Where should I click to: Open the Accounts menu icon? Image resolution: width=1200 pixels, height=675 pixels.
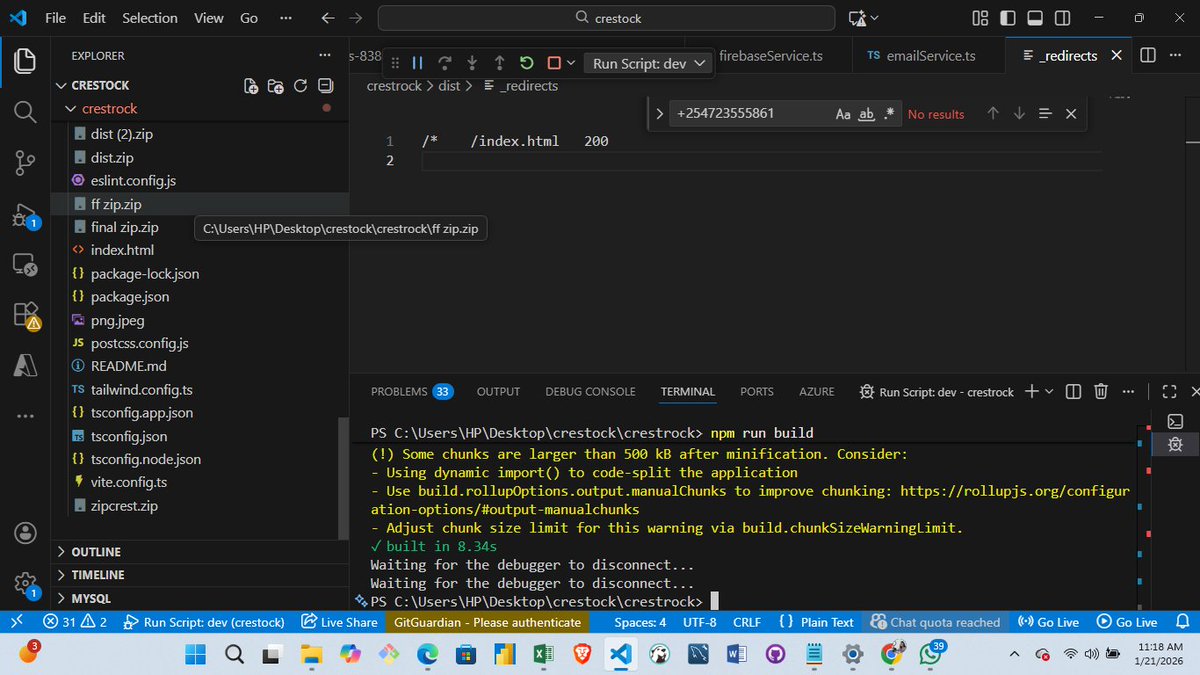(x=25, y=532)
